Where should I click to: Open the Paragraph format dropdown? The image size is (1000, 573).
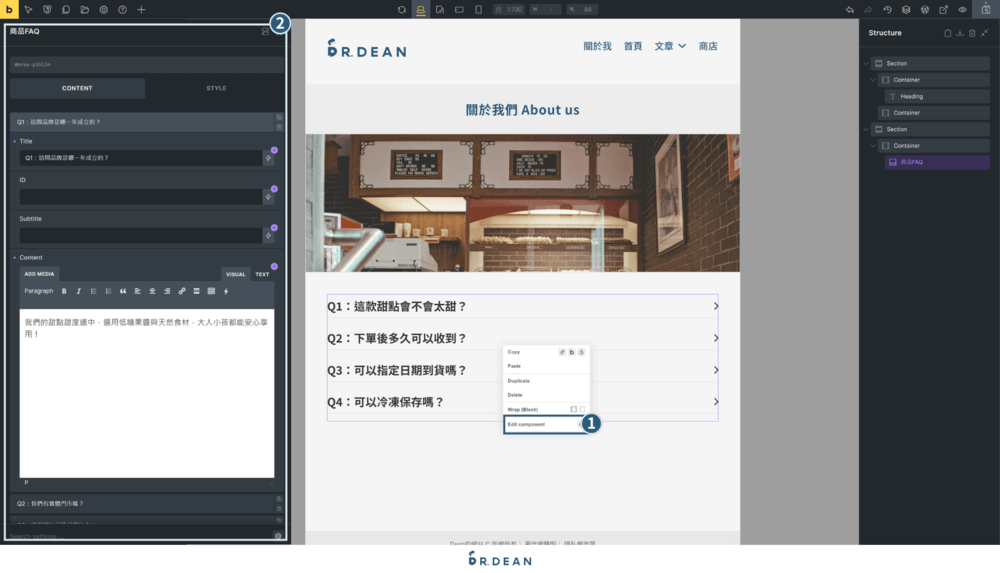tap(39, 291)
